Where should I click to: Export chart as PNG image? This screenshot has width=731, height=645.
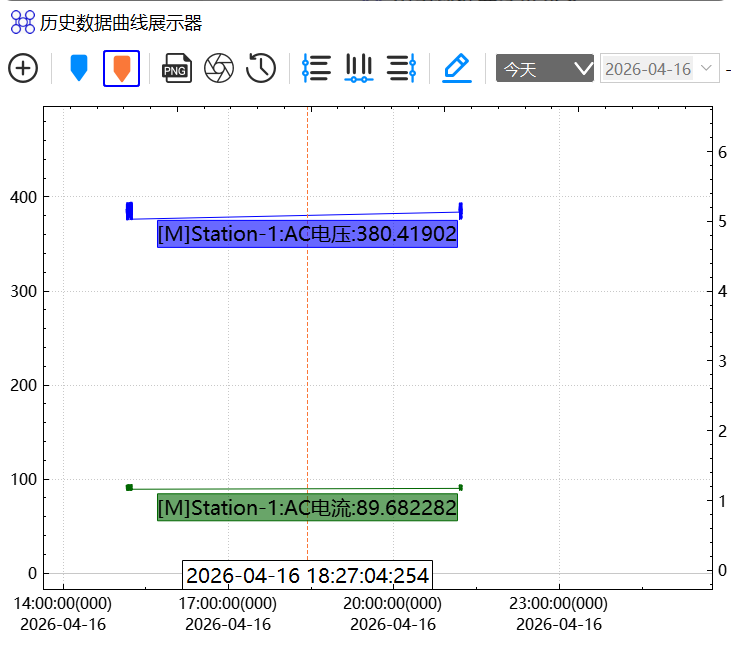tap(176, 68)
